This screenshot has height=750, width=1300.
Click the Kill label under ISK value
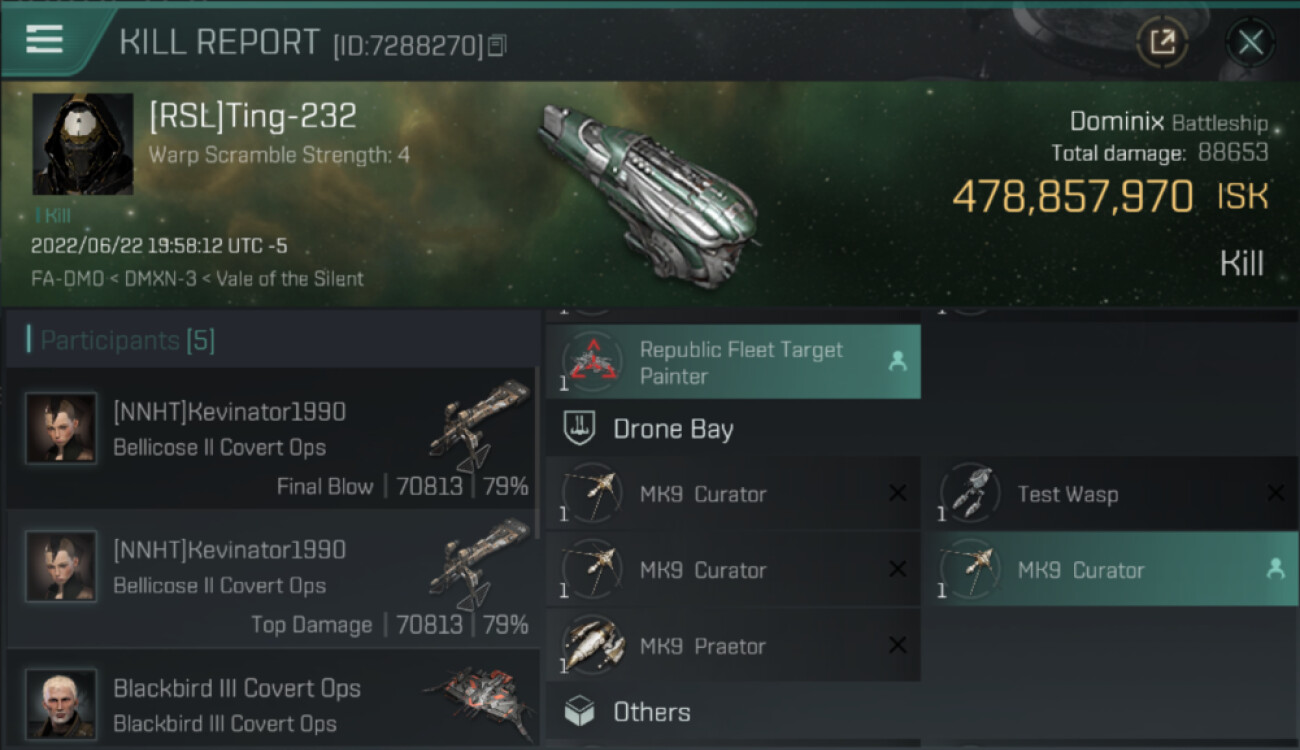click(x=1241, y=264)
